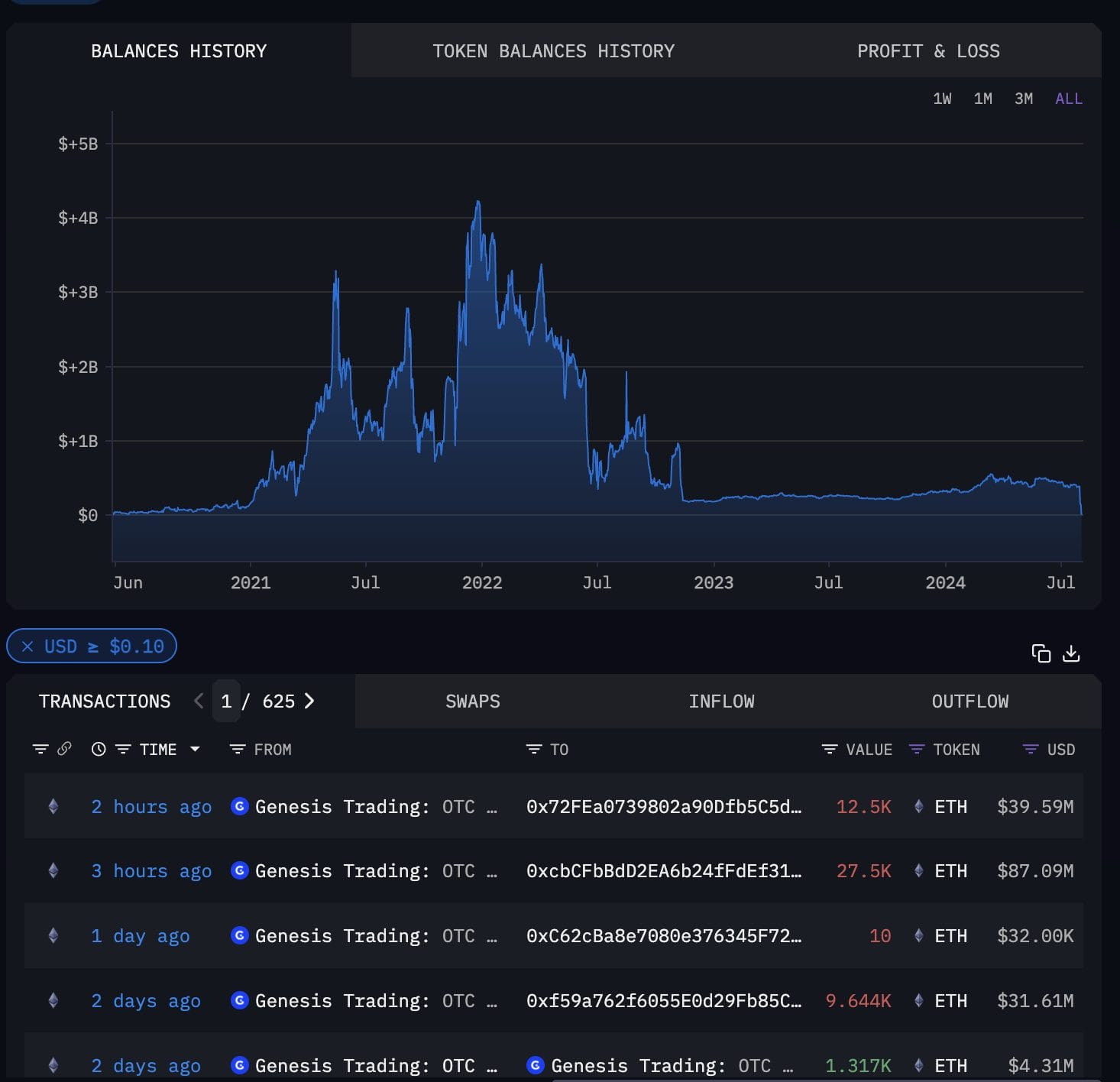Go to previous transactions page

pos(199,701)
